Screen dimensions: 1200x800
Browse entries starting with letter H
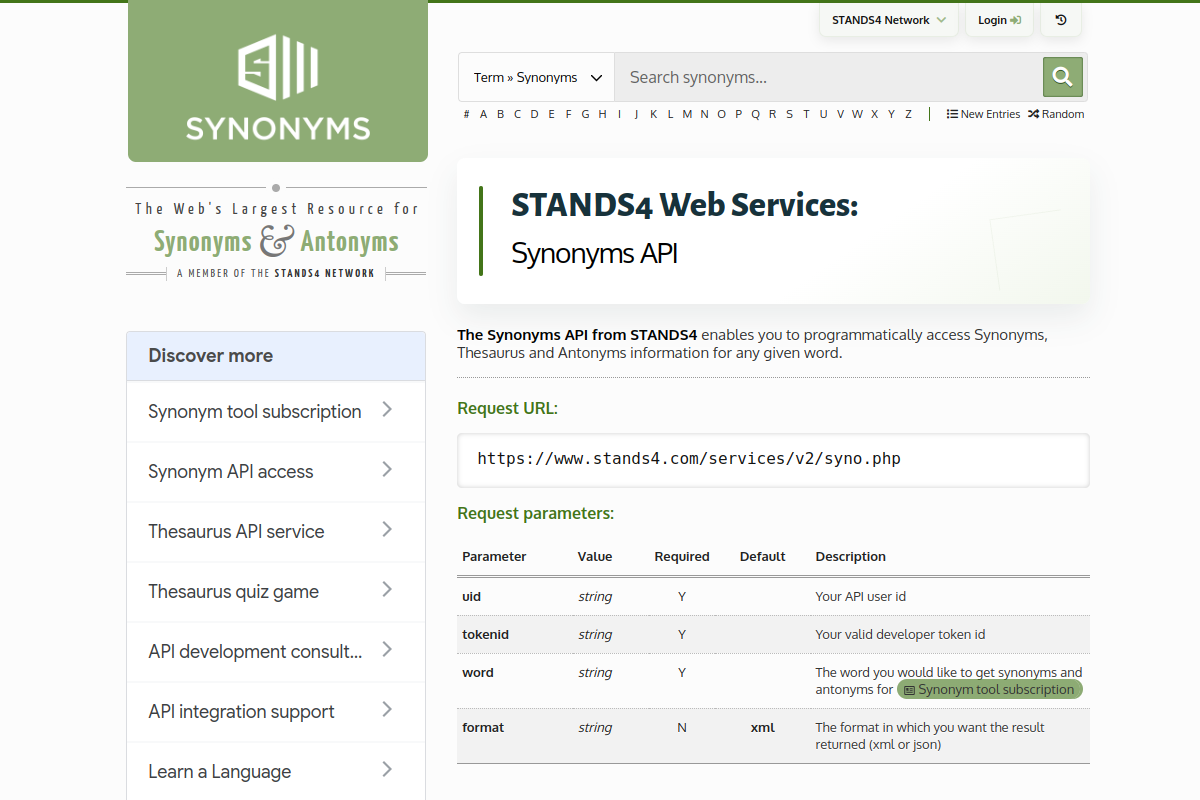coord(602,114)
